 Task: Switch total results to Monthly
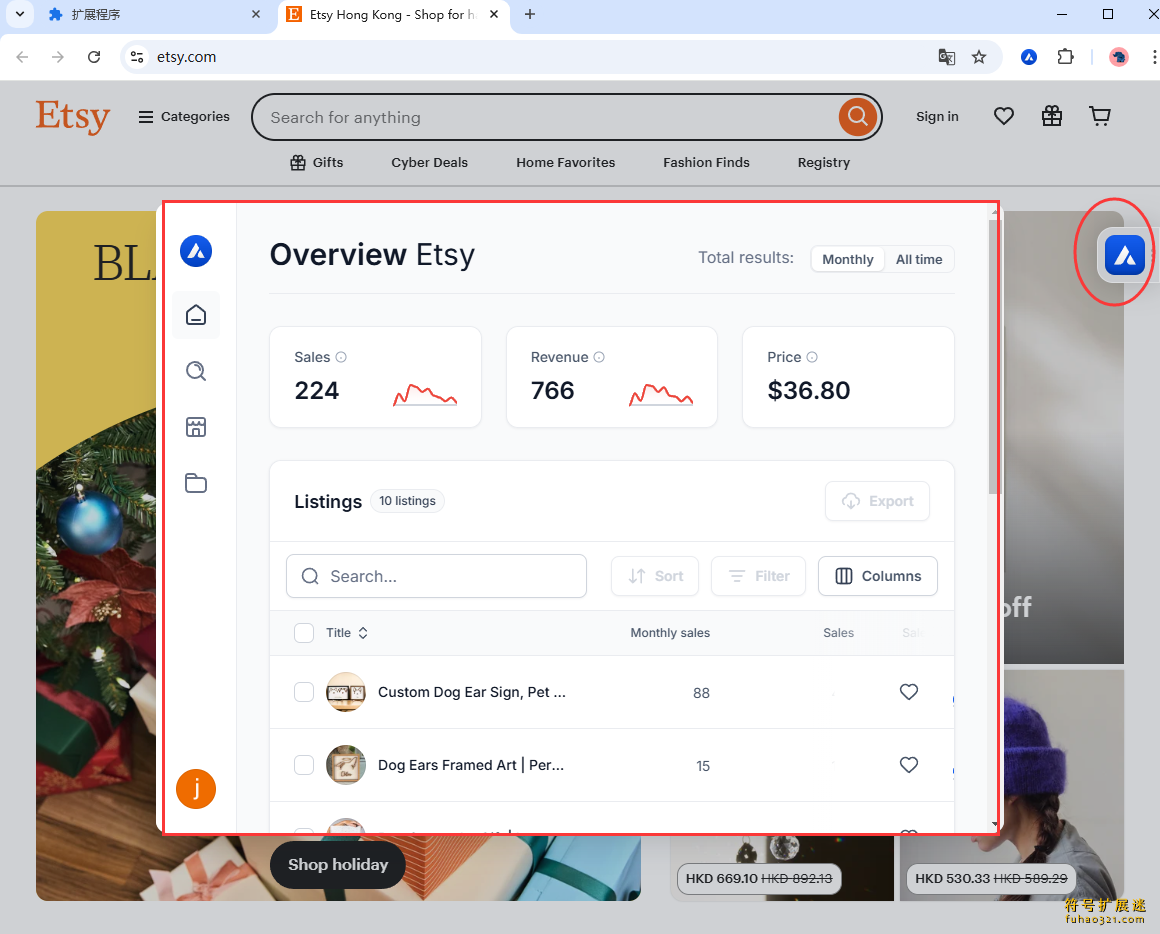pyautogui.click(x=848, y=260)
